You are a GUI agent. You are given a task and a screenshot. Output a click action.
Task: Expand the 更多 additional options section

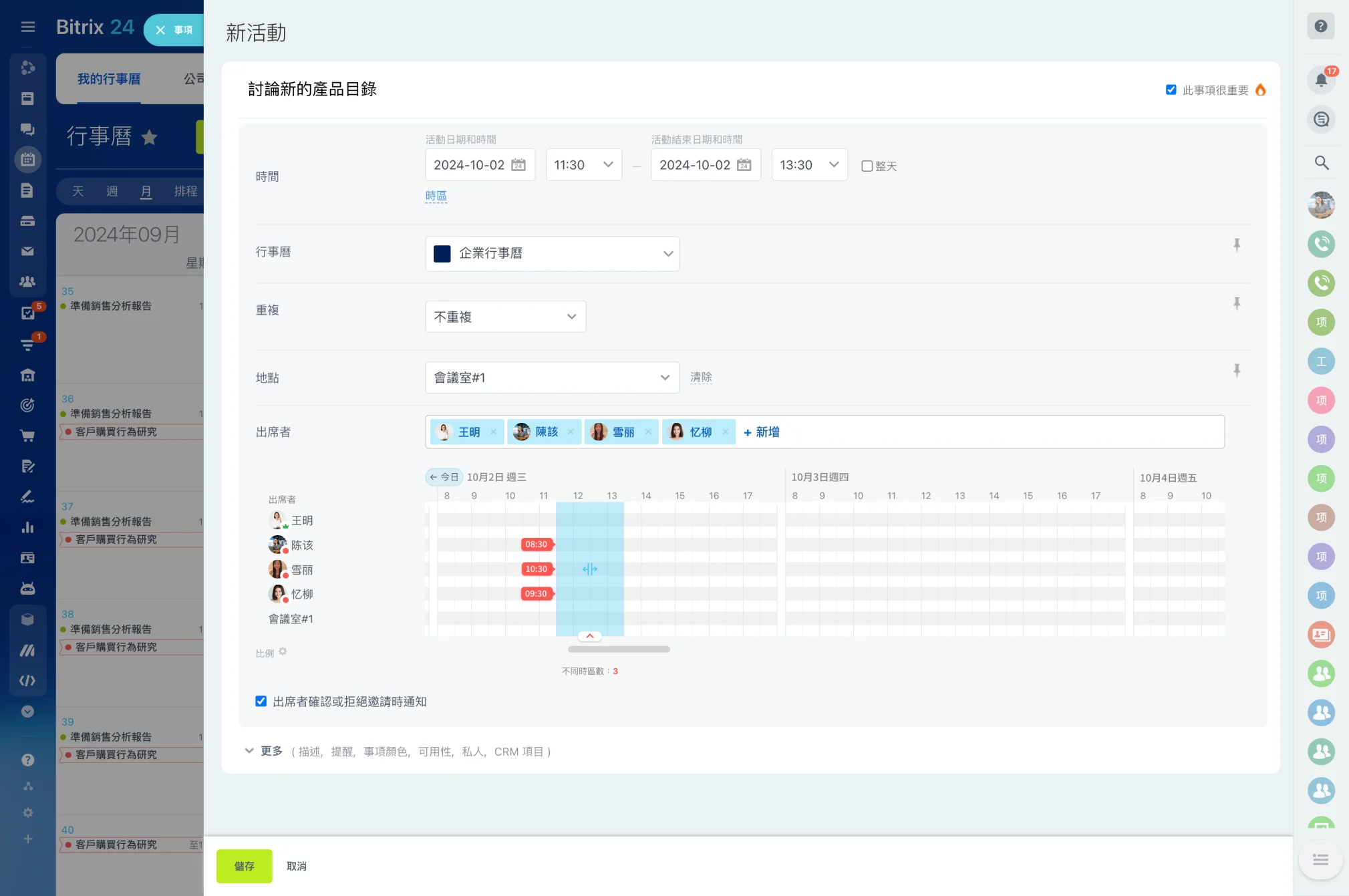pyautogui.click(x=271, y=751)
